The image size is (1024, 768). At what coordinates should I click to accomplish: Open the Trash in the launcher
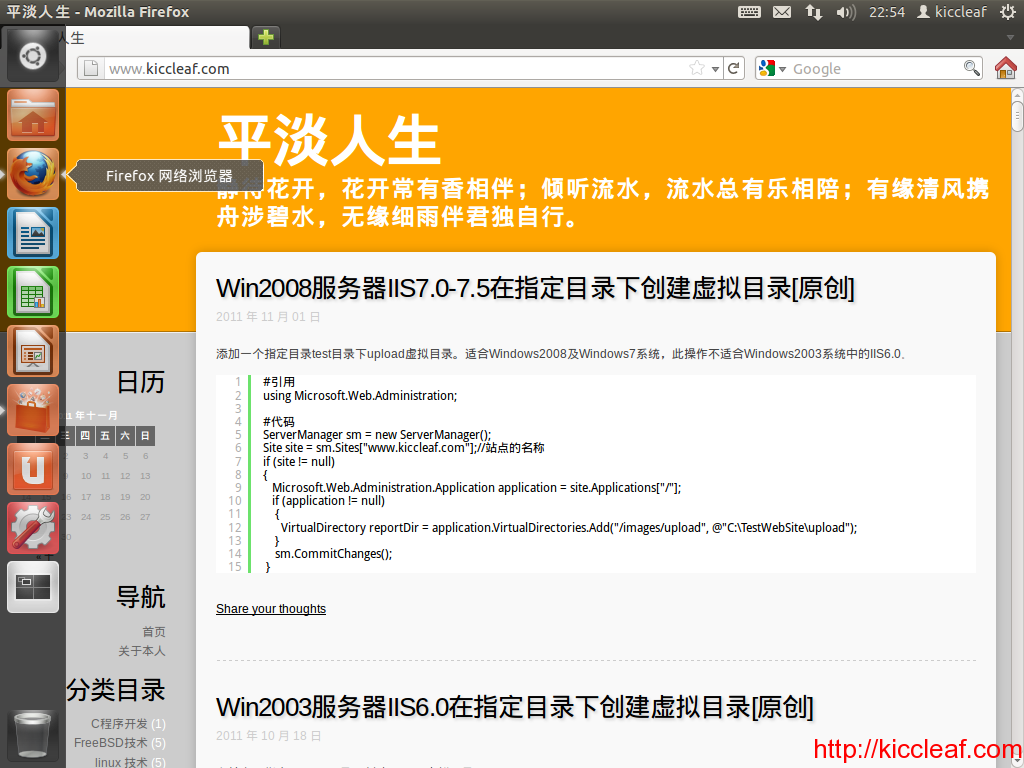tap(33, 735)
